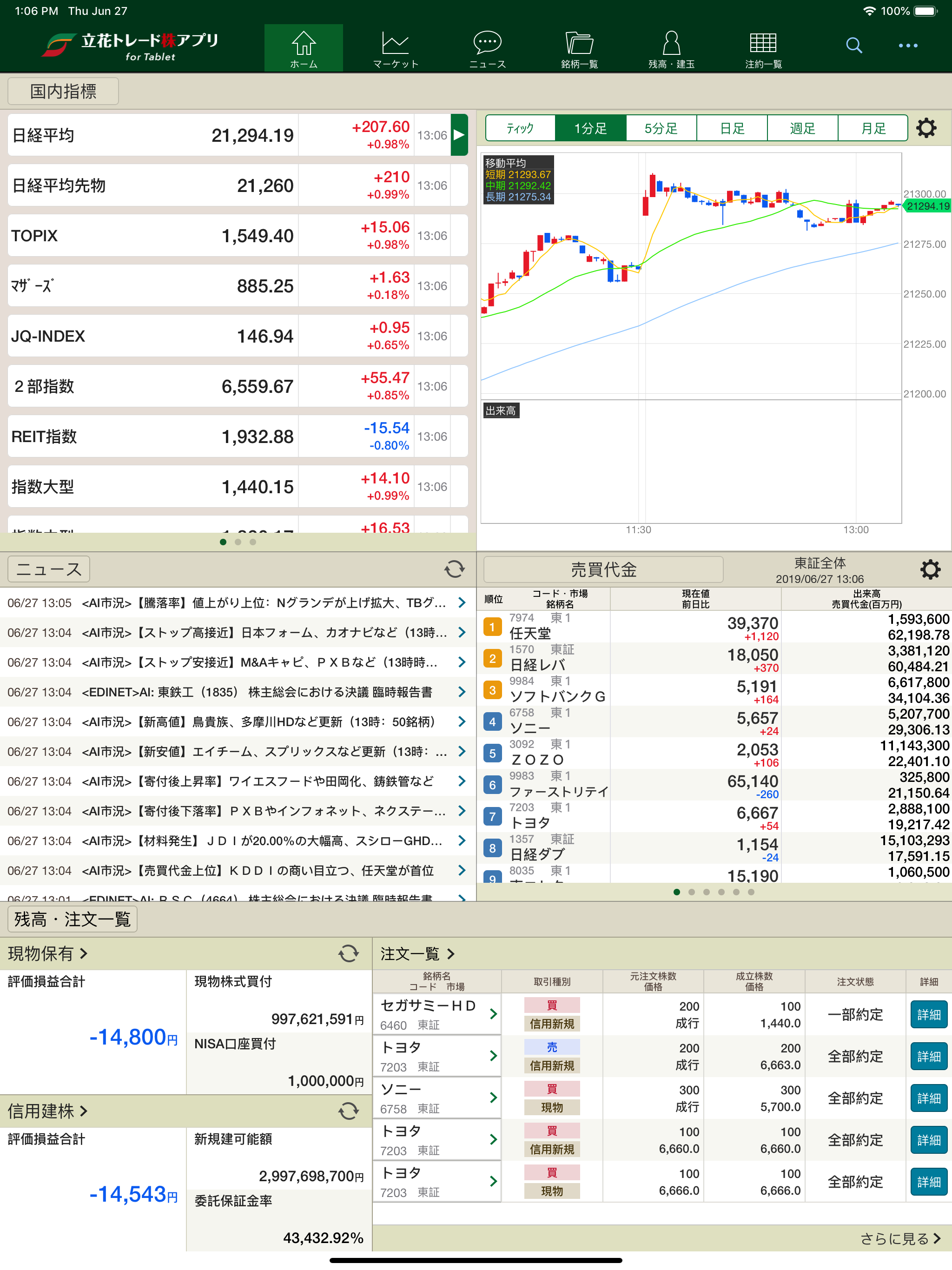This screenshot has height=1270, width=952.
Task: Open トヨタ sell order row chevron
Action: tap(493, 1056)
